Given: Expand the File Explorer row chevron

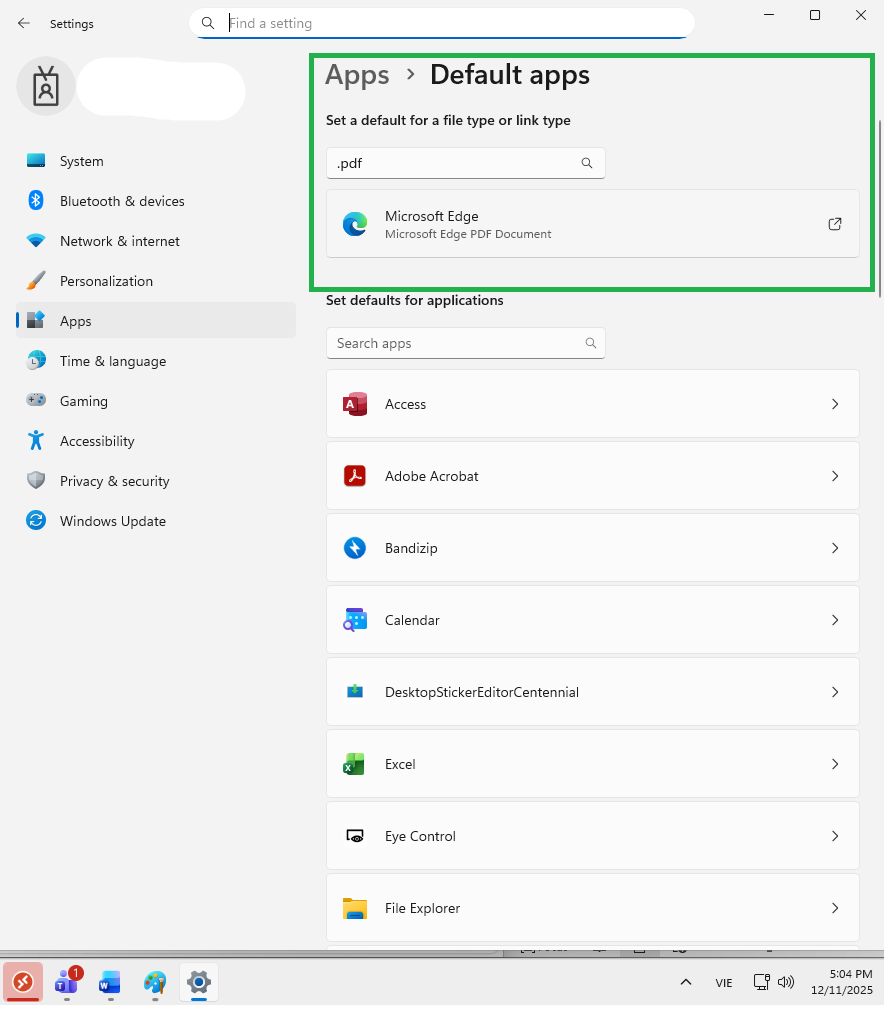Looking at the screenshot, I should (x=835, y=909).
